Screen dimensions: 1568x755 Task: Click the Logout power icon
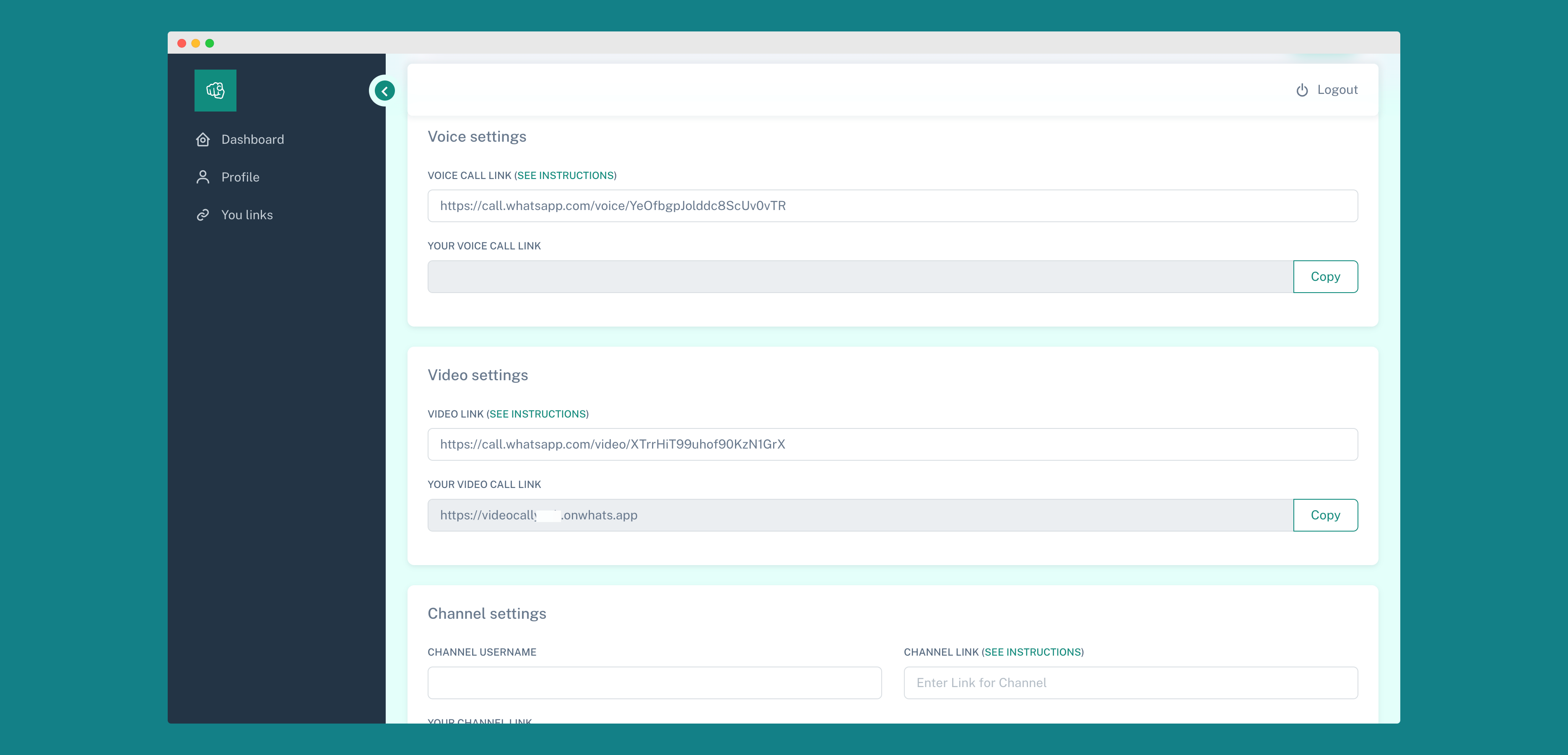[x=1302, y=90]
